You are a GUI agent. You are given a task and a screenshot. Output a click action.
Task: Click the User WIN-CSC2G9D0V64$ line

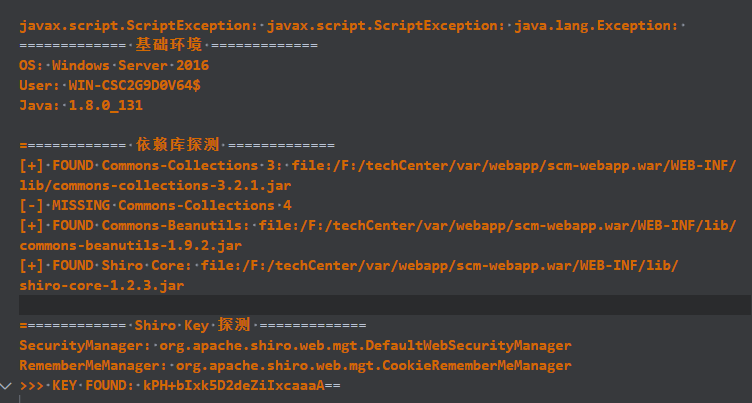pos(110,85)
